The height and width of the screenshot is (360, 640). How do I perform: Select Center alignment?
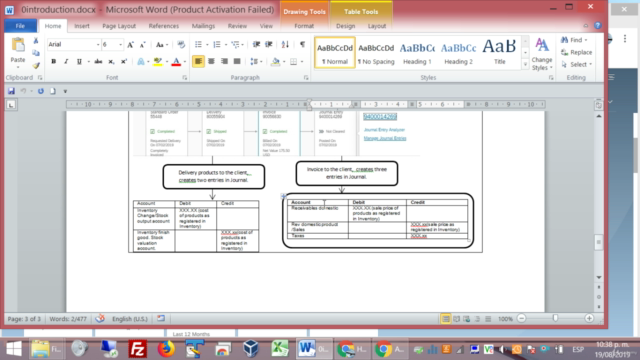[211, 62]
